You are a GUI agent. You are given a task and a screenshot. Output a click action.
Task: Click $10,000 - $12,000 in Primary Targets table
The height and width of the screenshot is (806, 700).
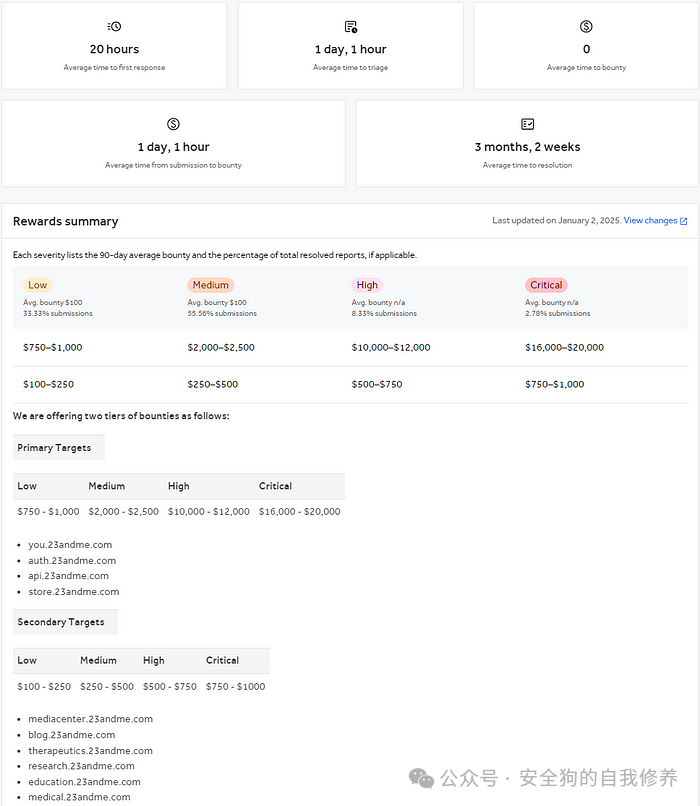[x=209, y=512]
